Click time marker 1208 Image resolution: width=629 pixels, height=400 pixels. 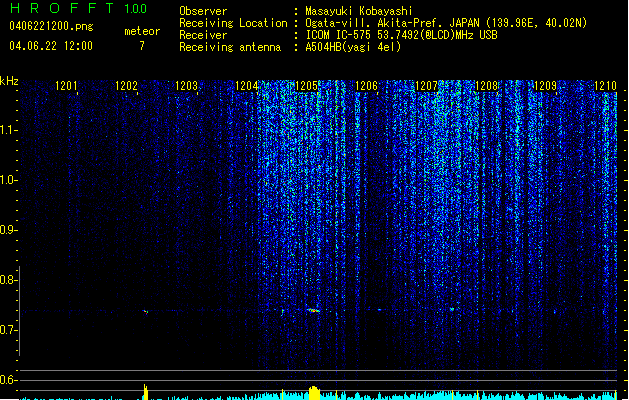486,86
